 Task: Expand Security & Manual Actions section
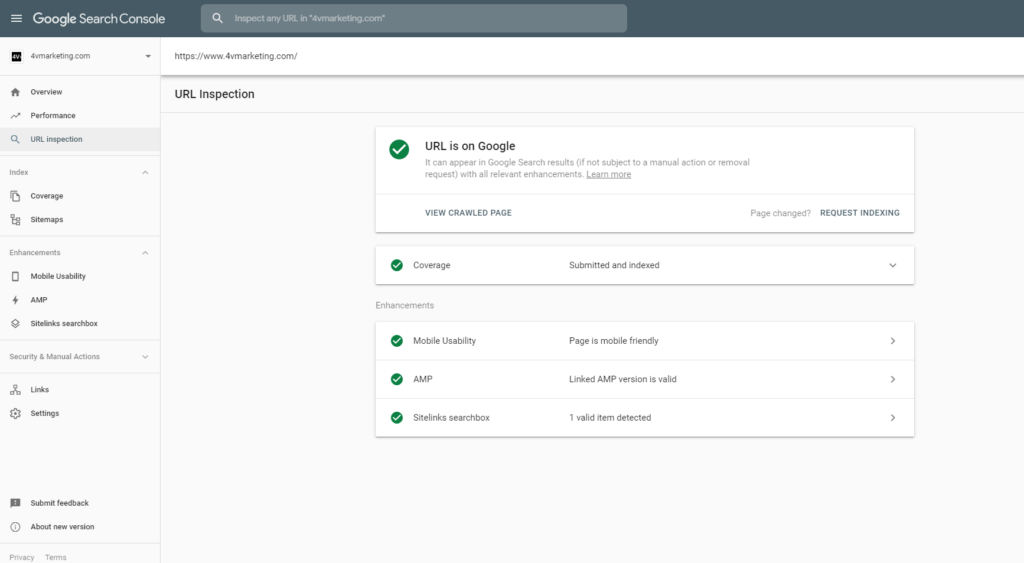pyautogui.click(x=145, y=357)
